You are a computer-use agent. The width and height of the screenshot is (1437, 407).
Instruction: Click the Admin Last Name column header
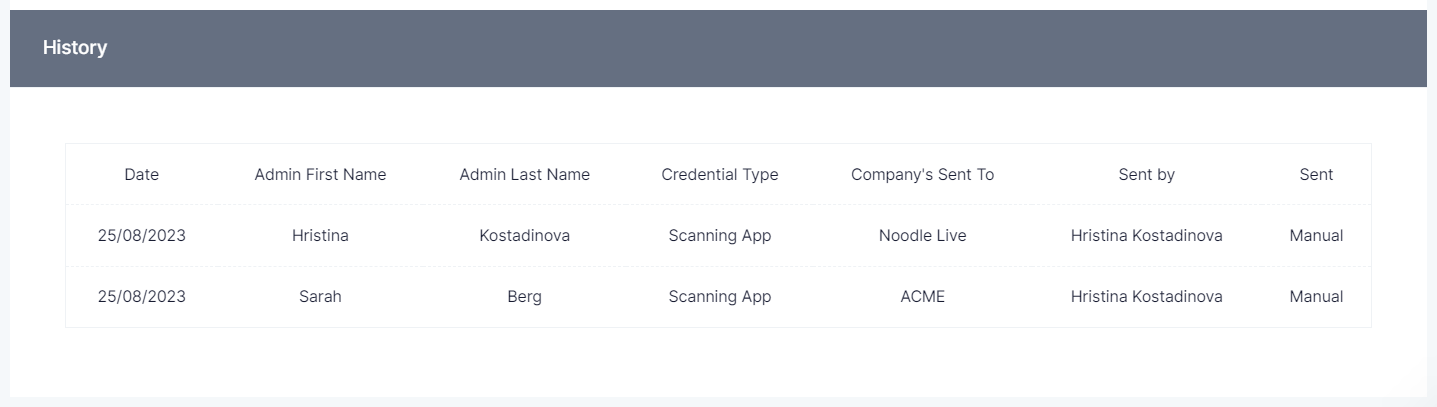click(524, 175)
